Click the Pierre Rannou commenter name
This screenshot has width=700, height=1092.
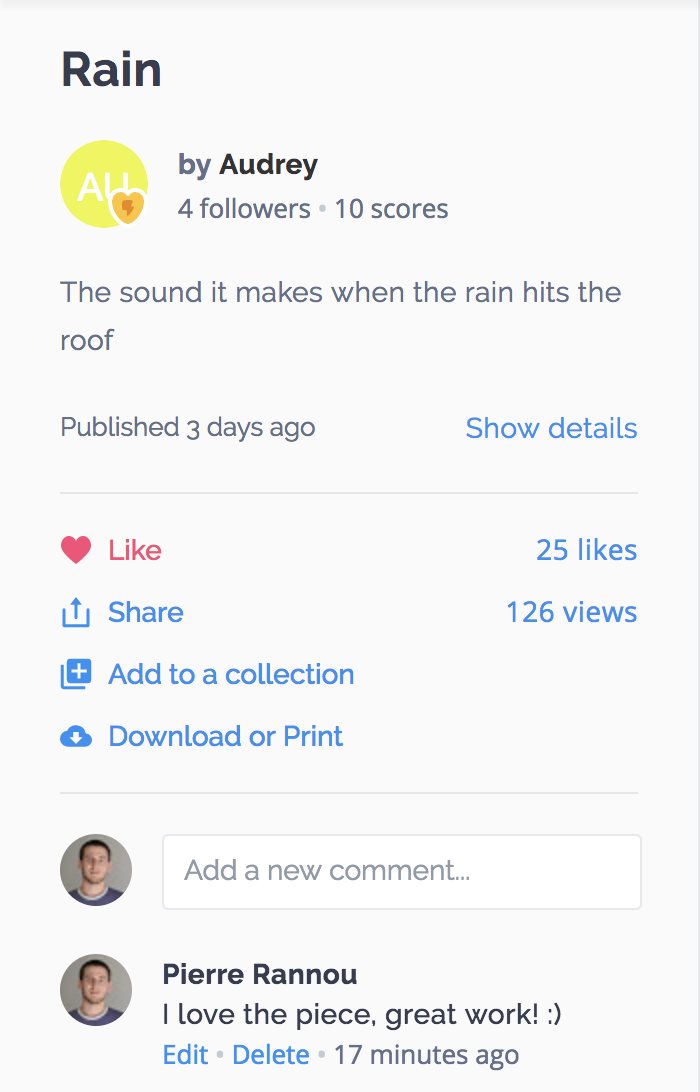[260, 974]
